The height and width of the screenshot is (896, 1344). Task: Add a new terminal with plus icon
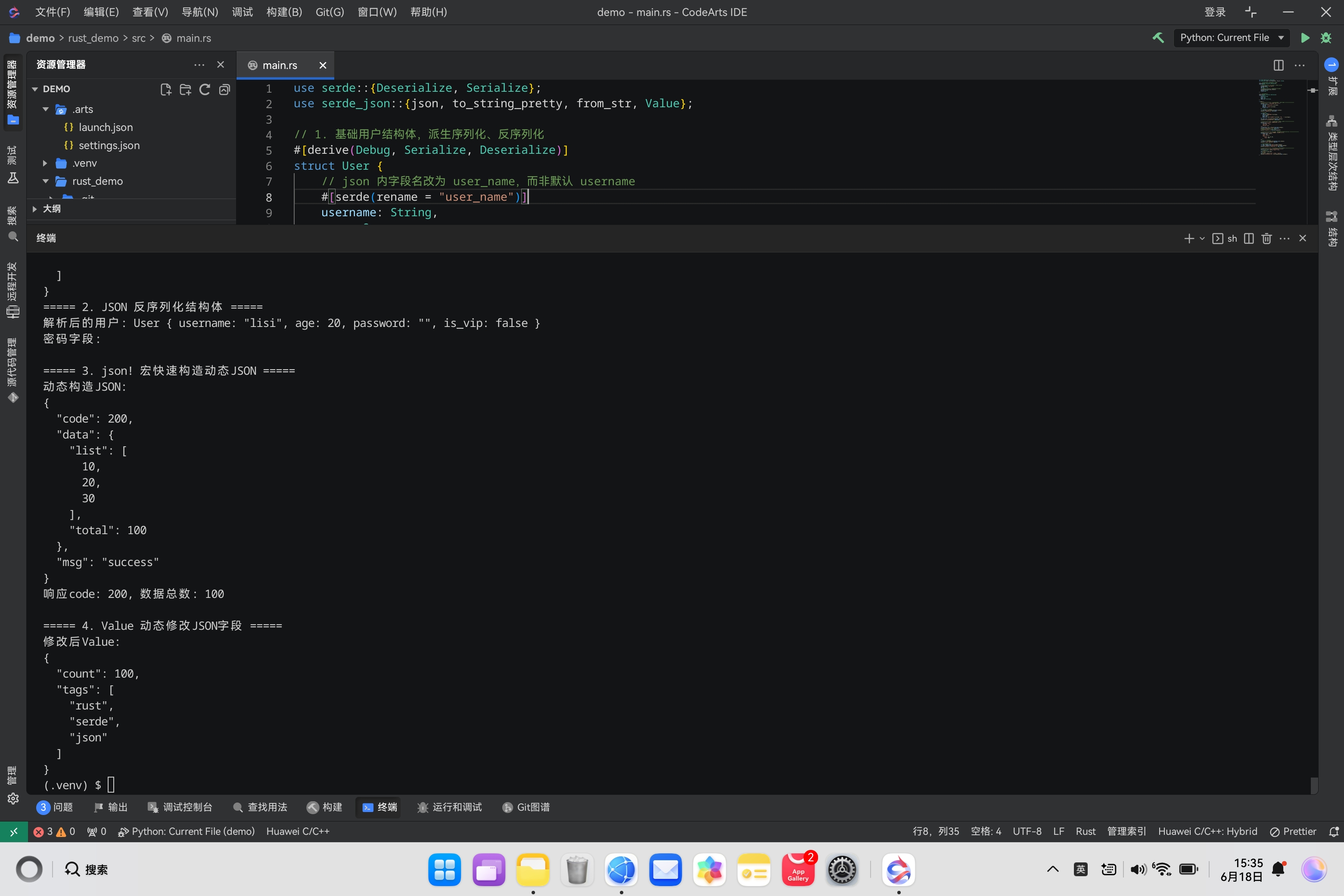point(1188,238)
